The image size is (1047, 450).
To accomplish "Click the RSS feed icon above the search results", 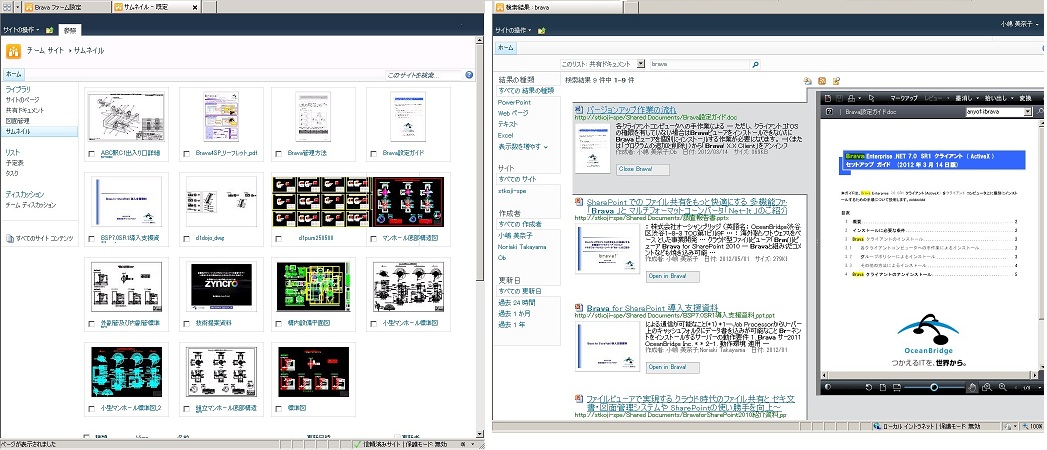I will pyautogui.click(x=822, y=81).
